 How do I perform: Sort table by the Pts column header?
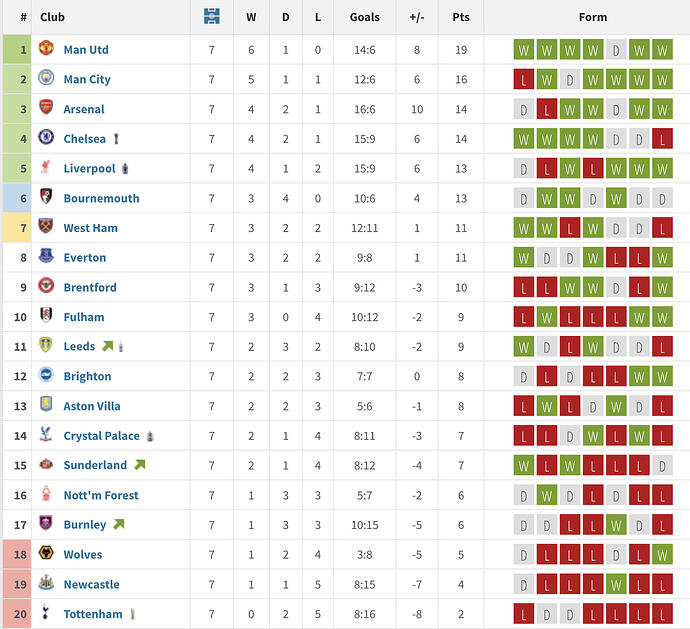tap(460, 17)
